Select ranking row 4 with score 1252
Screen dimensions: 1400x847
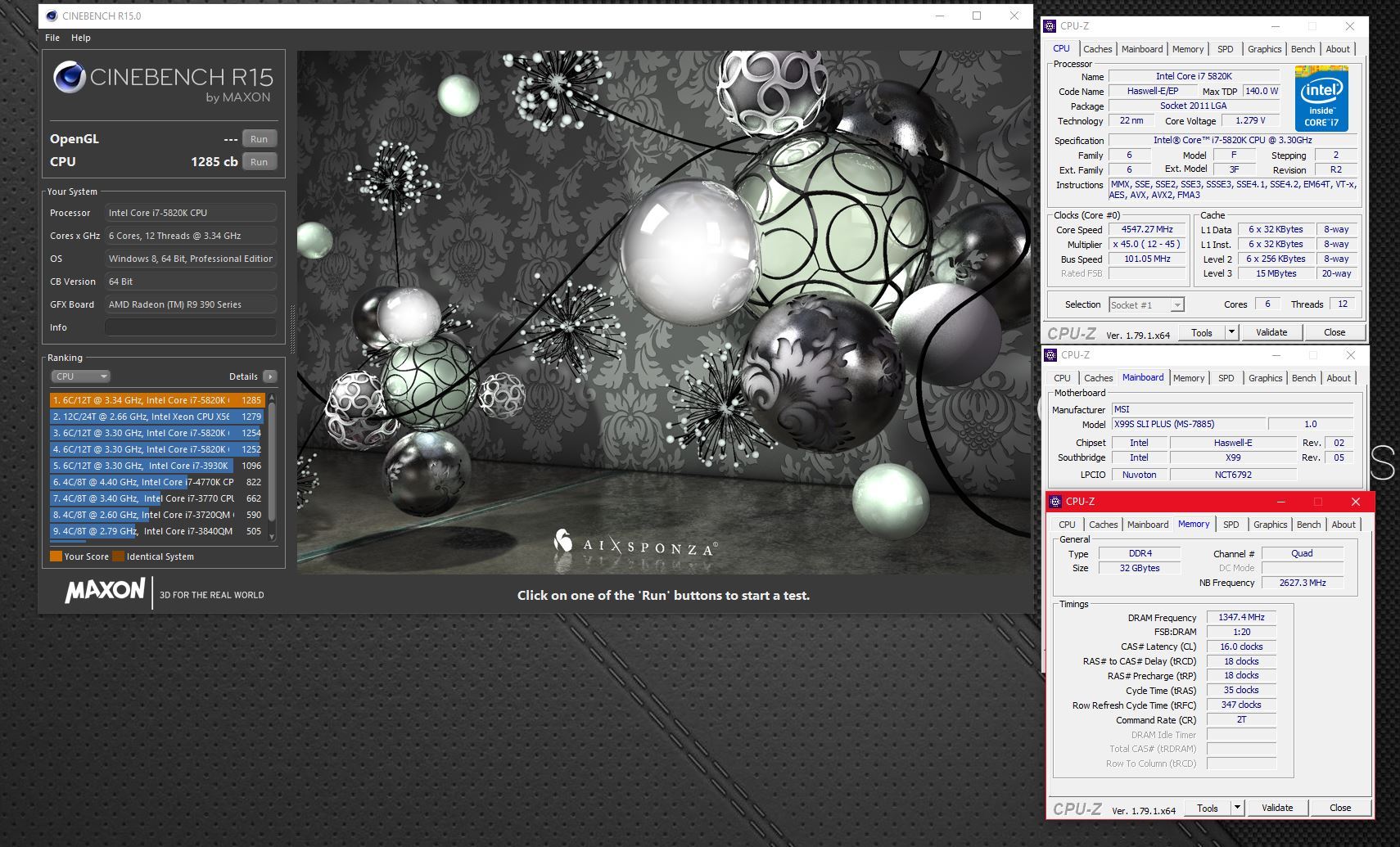pos(157,449)
